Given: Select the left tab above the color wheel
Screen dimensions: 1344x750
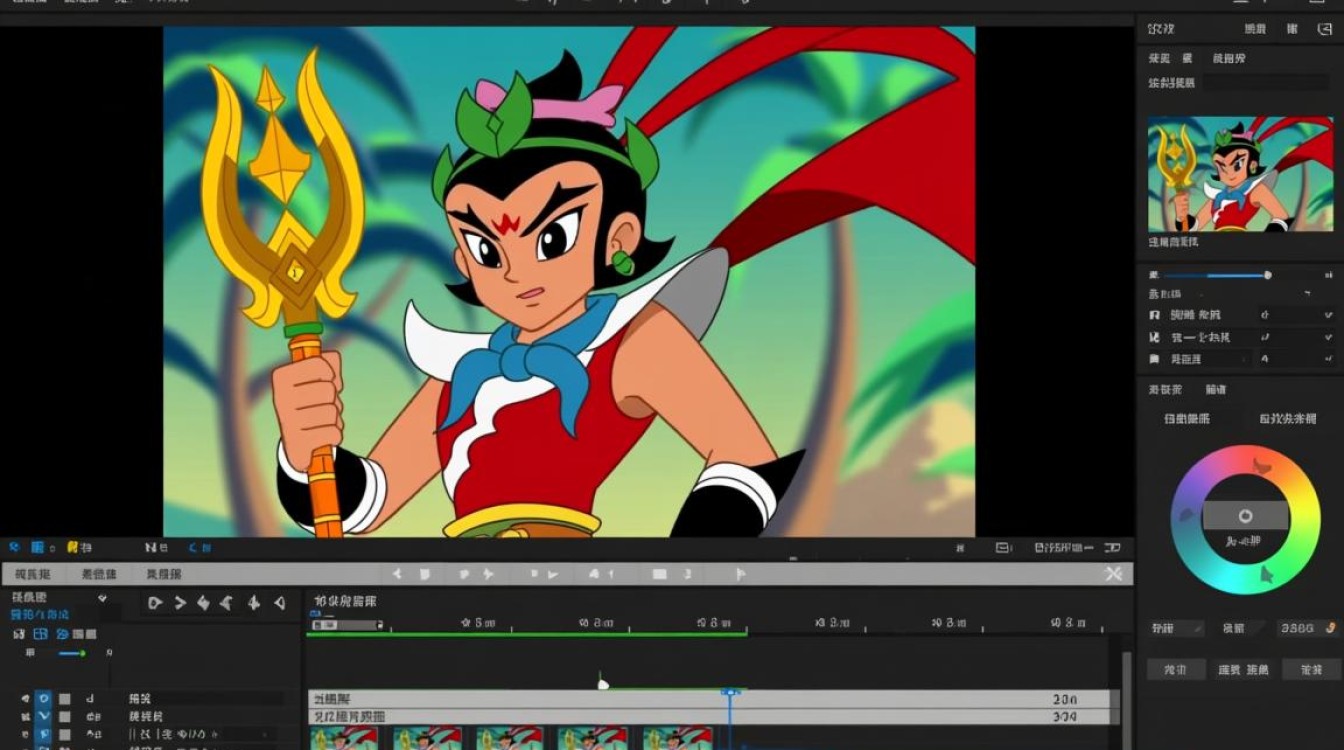Looking at the screenshot, I should (1187, 419).
